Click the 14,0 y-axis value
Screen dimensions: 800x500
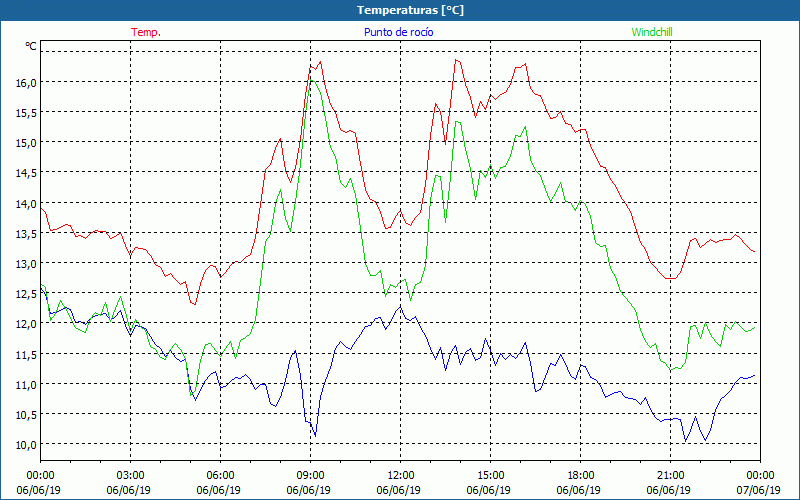click(26, 203)
